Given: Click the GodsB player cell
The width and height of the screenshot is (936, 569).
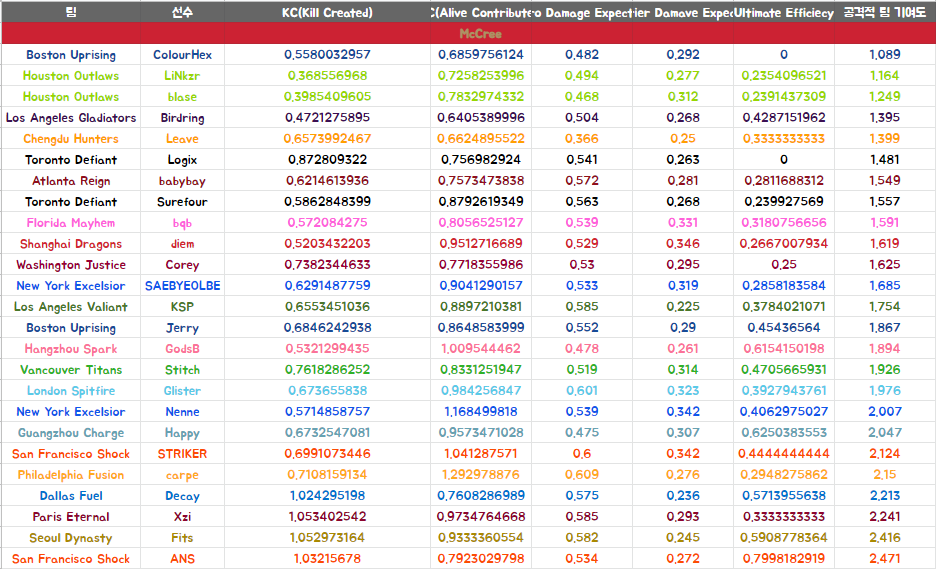Looking at the screenshot, I should 182,349.
